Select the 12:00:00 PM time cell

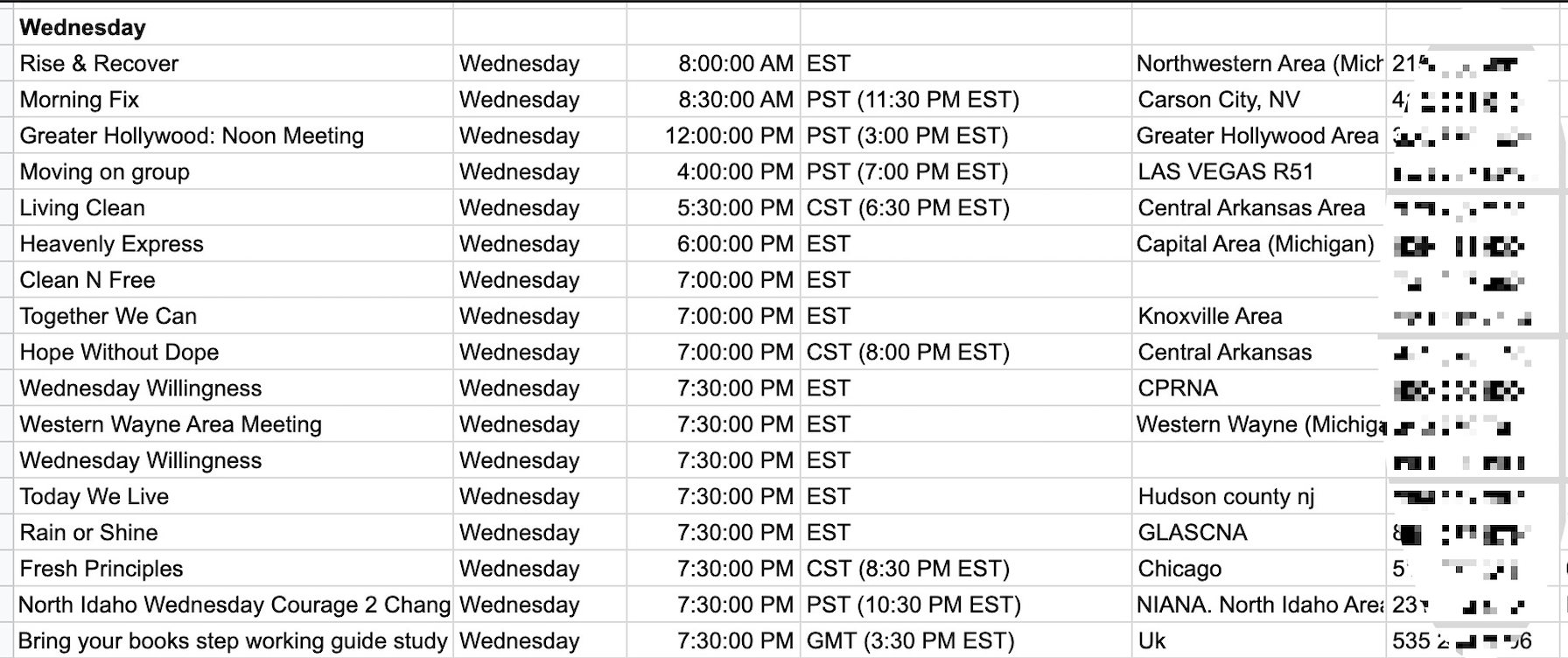pyautogui.click(x=713, y=136)
